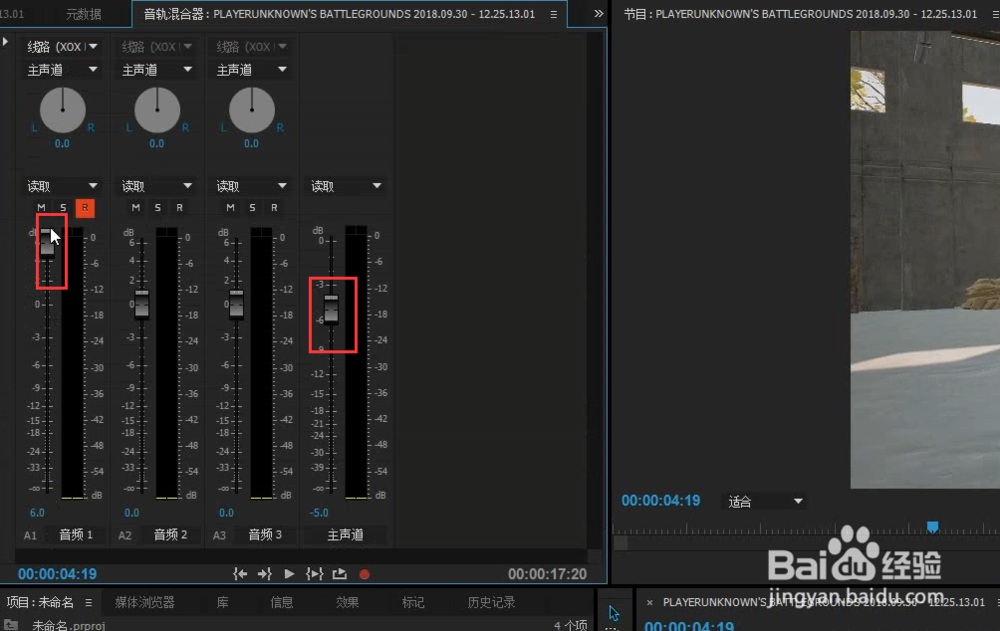Viewport: 1000px width, 631px height.
Task: Switch to the 效果 tab
Action: 348,602
